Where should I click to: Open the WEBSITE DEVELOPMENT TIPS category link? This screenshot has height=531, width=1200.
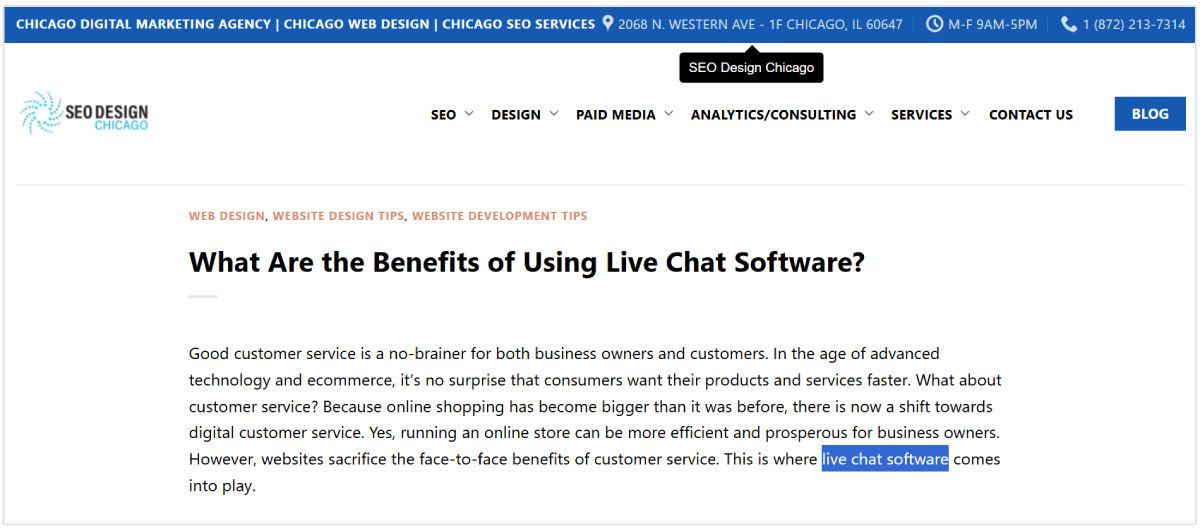click(x=499, y=216)
